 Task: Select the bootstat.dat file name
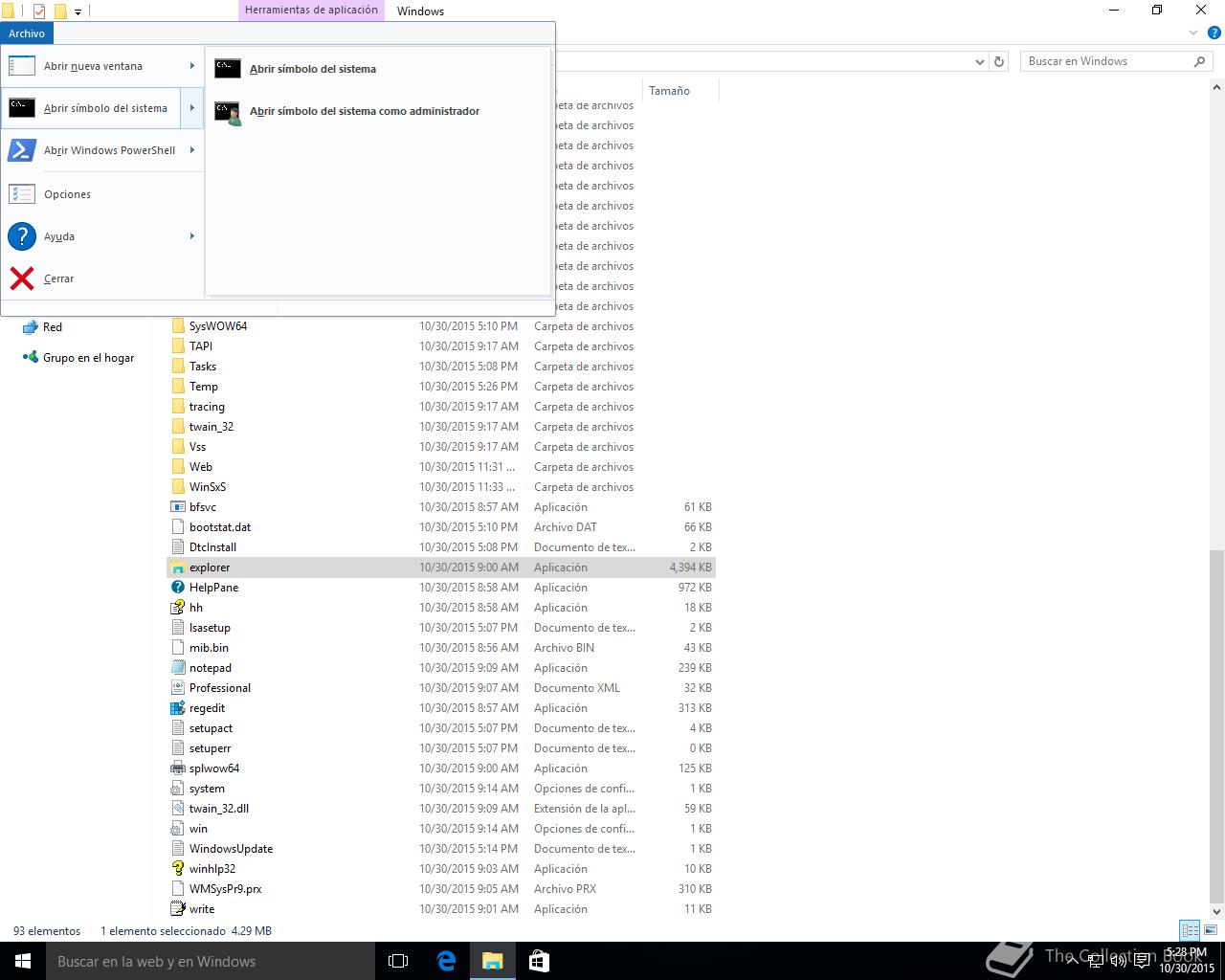pos(220,527)
